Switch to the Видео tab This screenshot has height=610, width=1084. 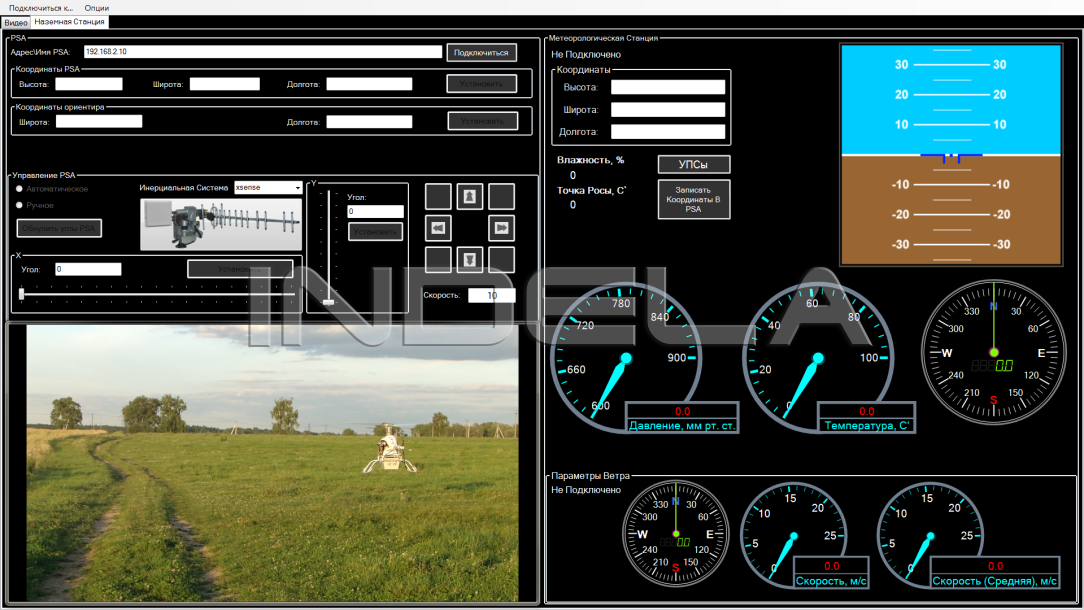pyautogui.click(x=16, y=21)
